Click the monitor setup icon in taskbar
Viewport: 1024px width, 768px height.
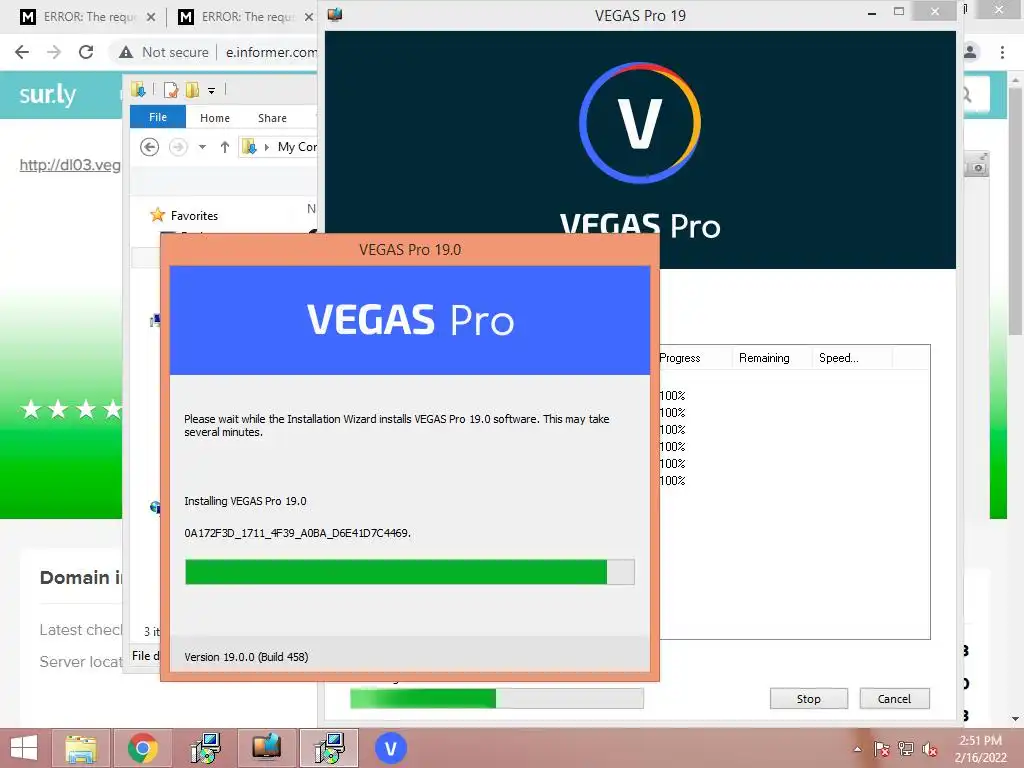[266, 748]
